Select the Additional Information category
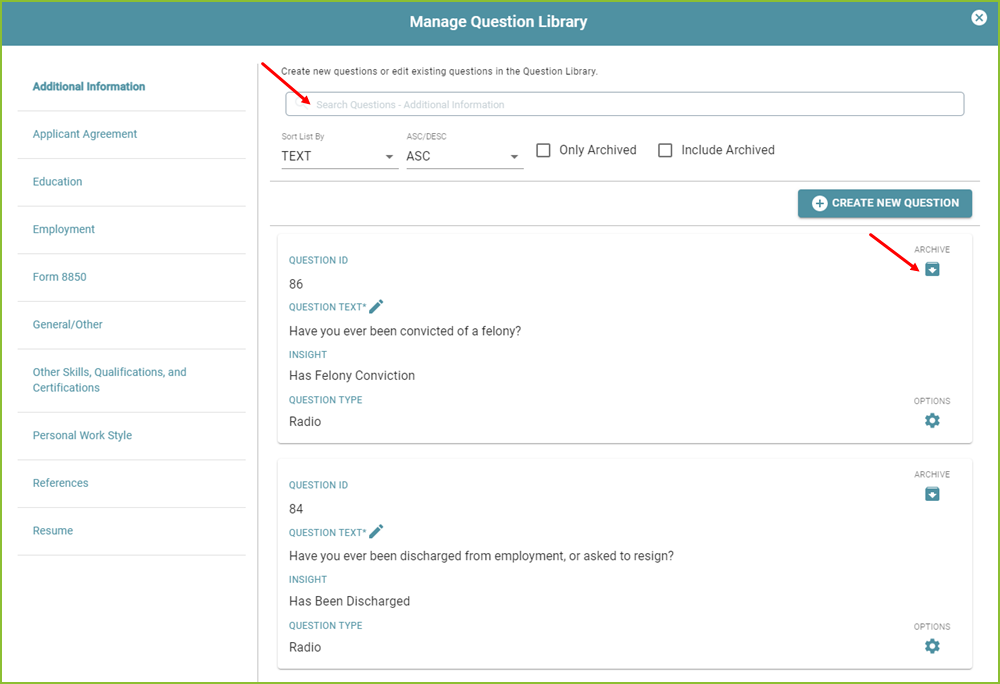The width and height of the screenshot is (1000, 684). click(x=89, y=87)
